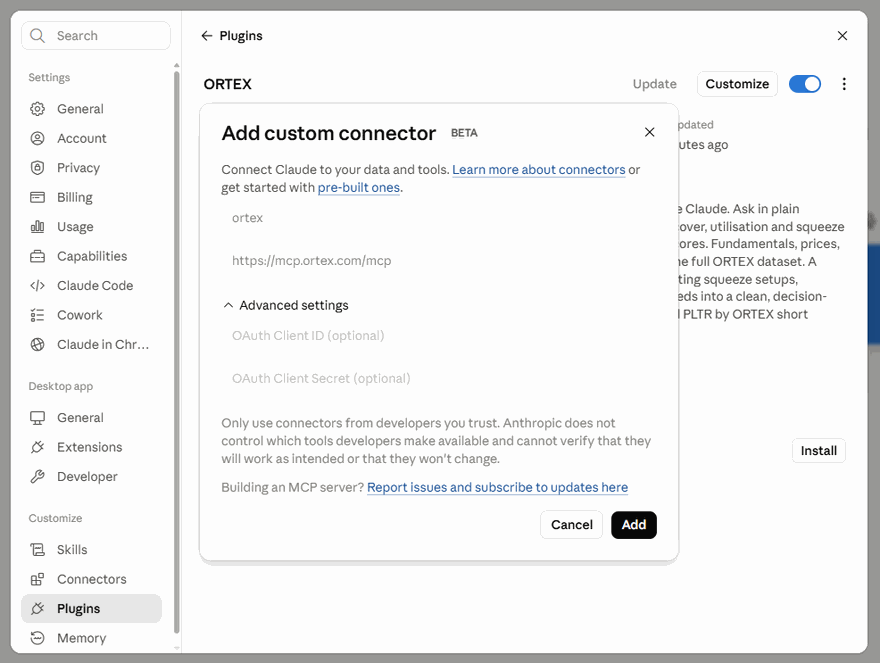
Task: Open General under Settings
Action: (91, 108)
